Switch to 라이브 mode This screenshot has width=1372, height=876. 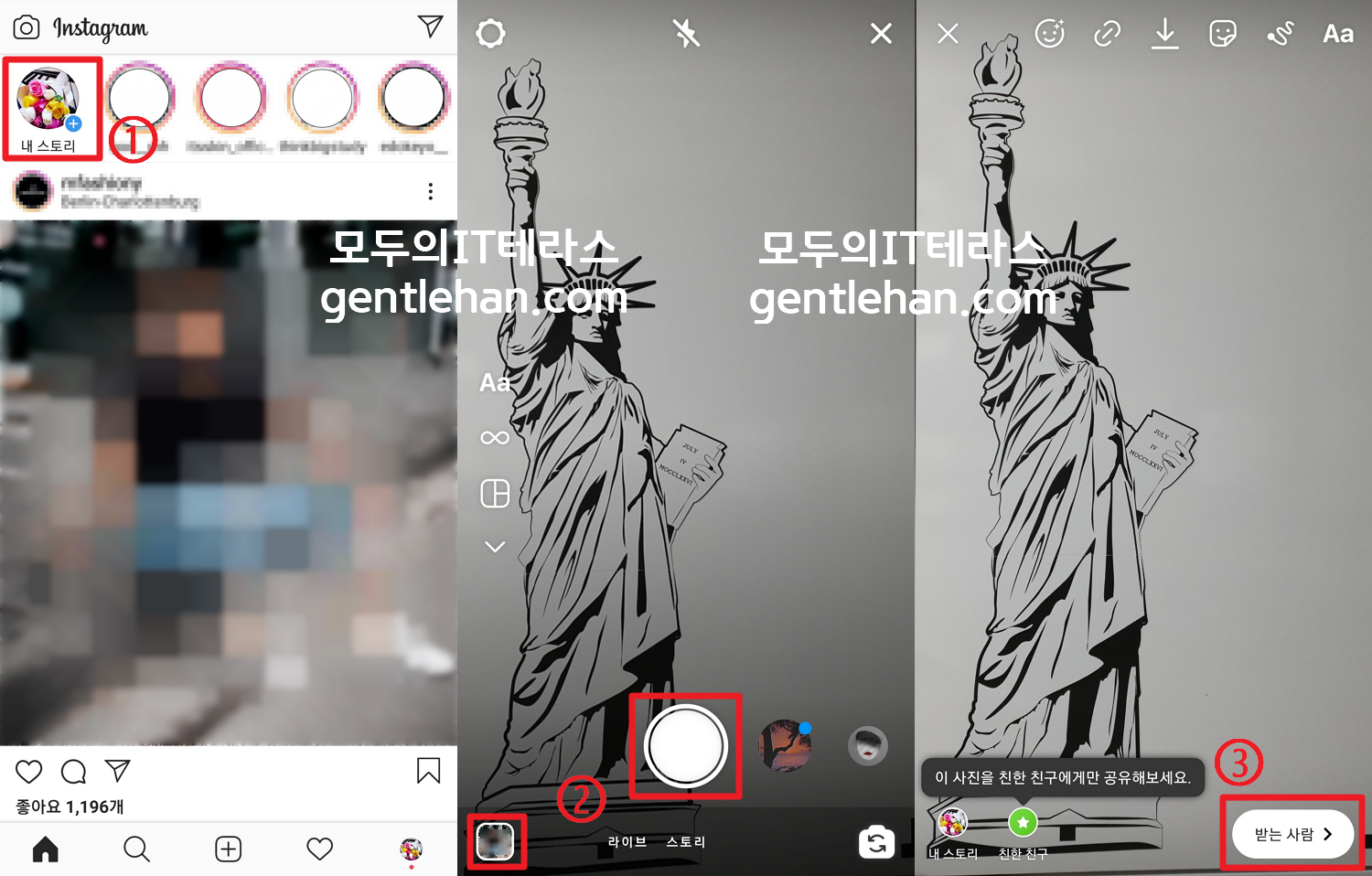tap(627, 841)
